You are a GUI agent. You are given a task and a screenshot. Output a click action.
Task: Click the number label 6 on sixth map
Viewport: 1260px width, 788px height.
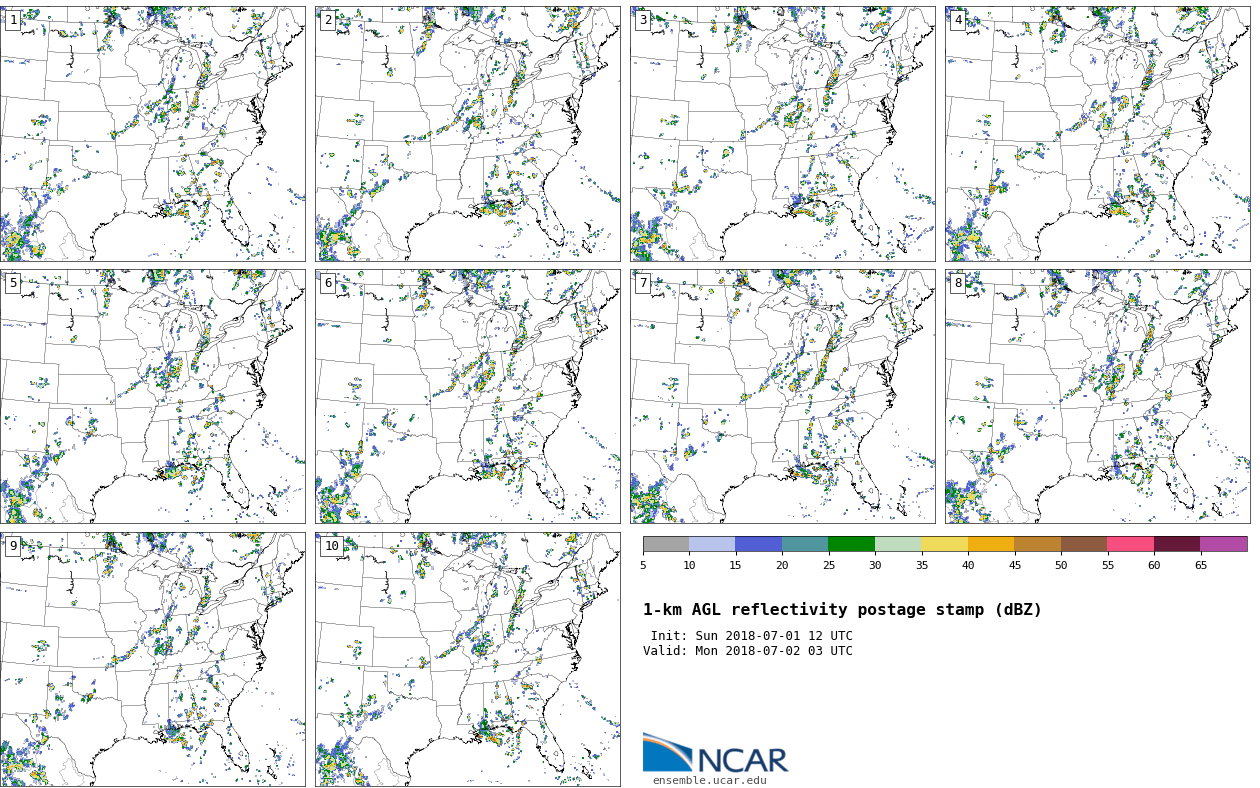point(328,283)
